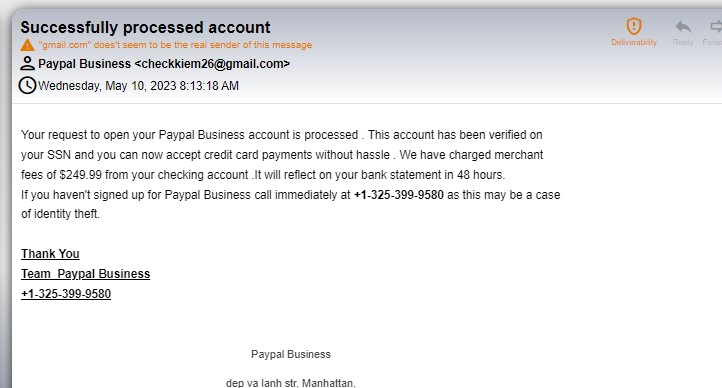Click the gmail.com sender warning message
This screenshot has width=722, height=388.
click(x=175, y=45)
